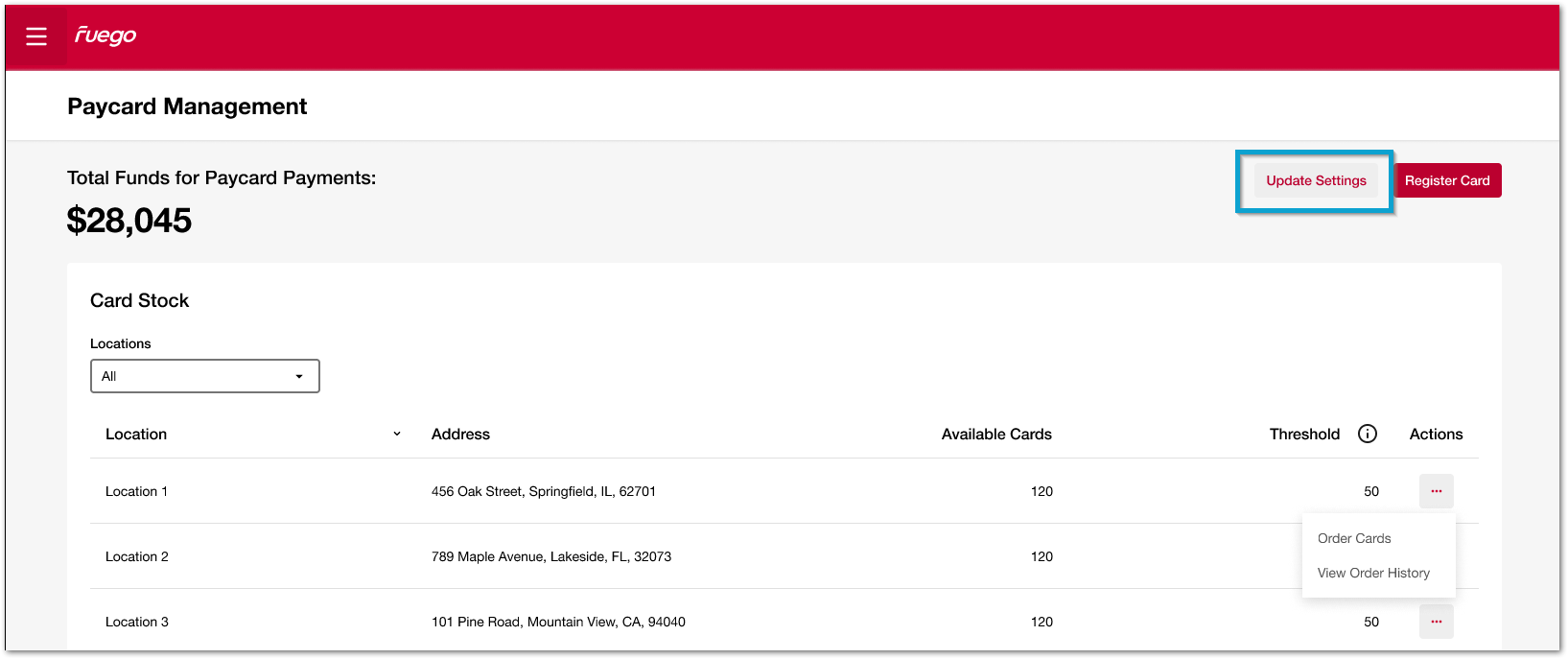Select the Location 1 row name

(136, 491)
